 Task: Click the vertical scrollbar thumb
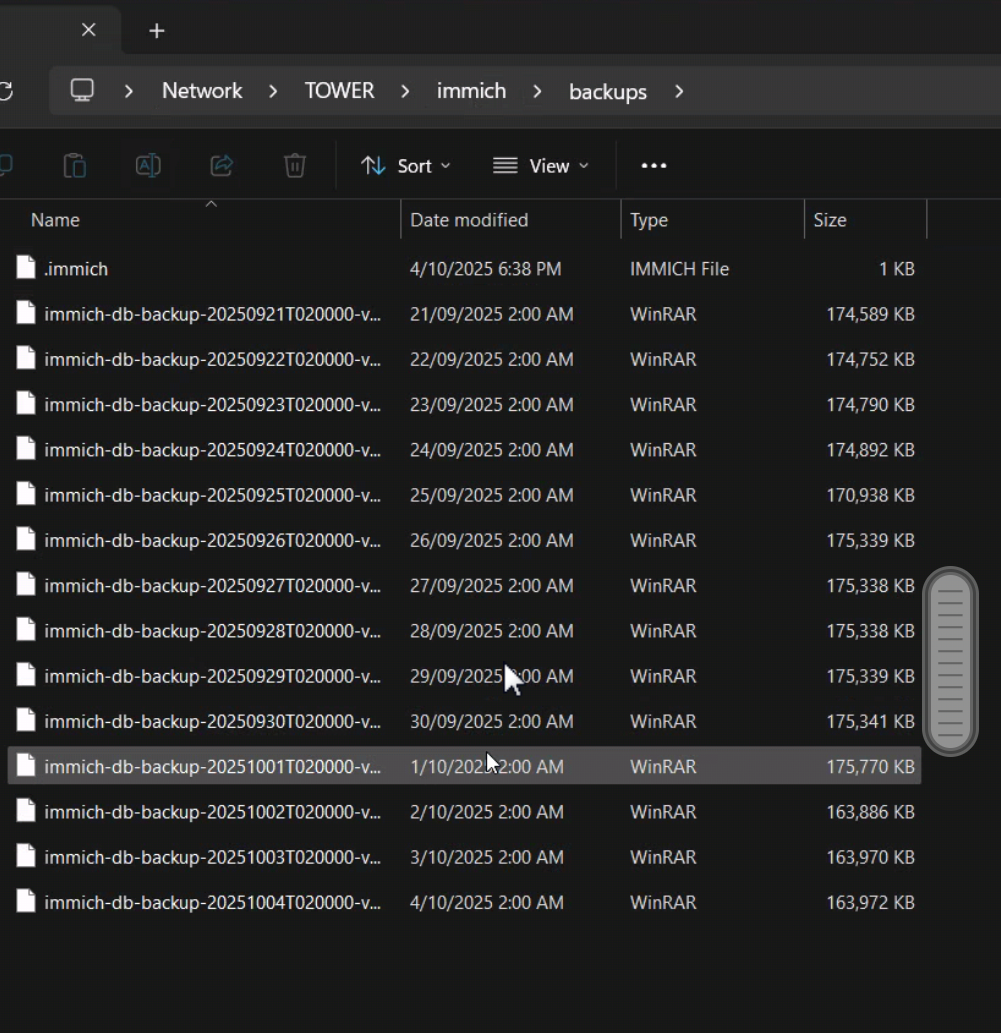point(950,662)
